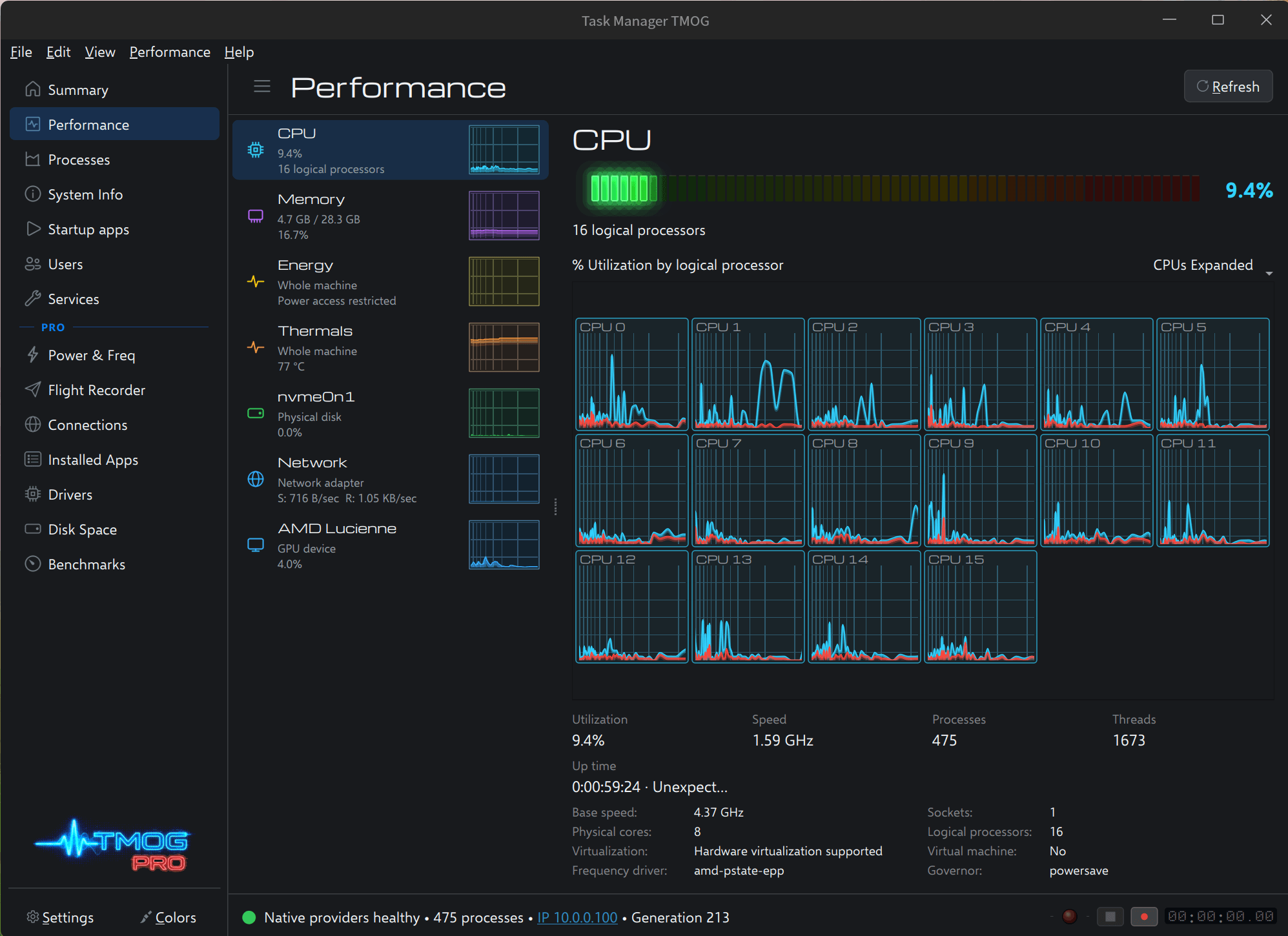
Task: Expand the CPUs Expanded dropdown
Action: pyautogui.click(x=1212, y=265)
